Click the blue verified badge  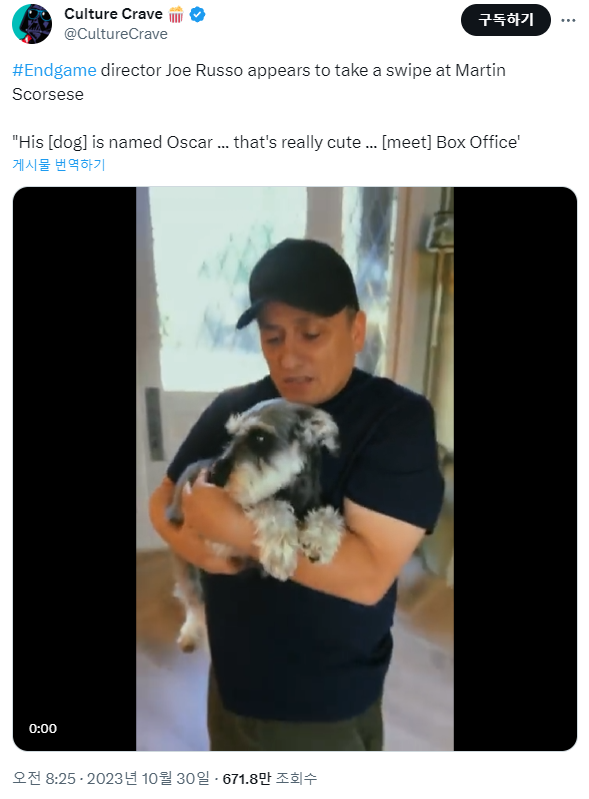197,15
